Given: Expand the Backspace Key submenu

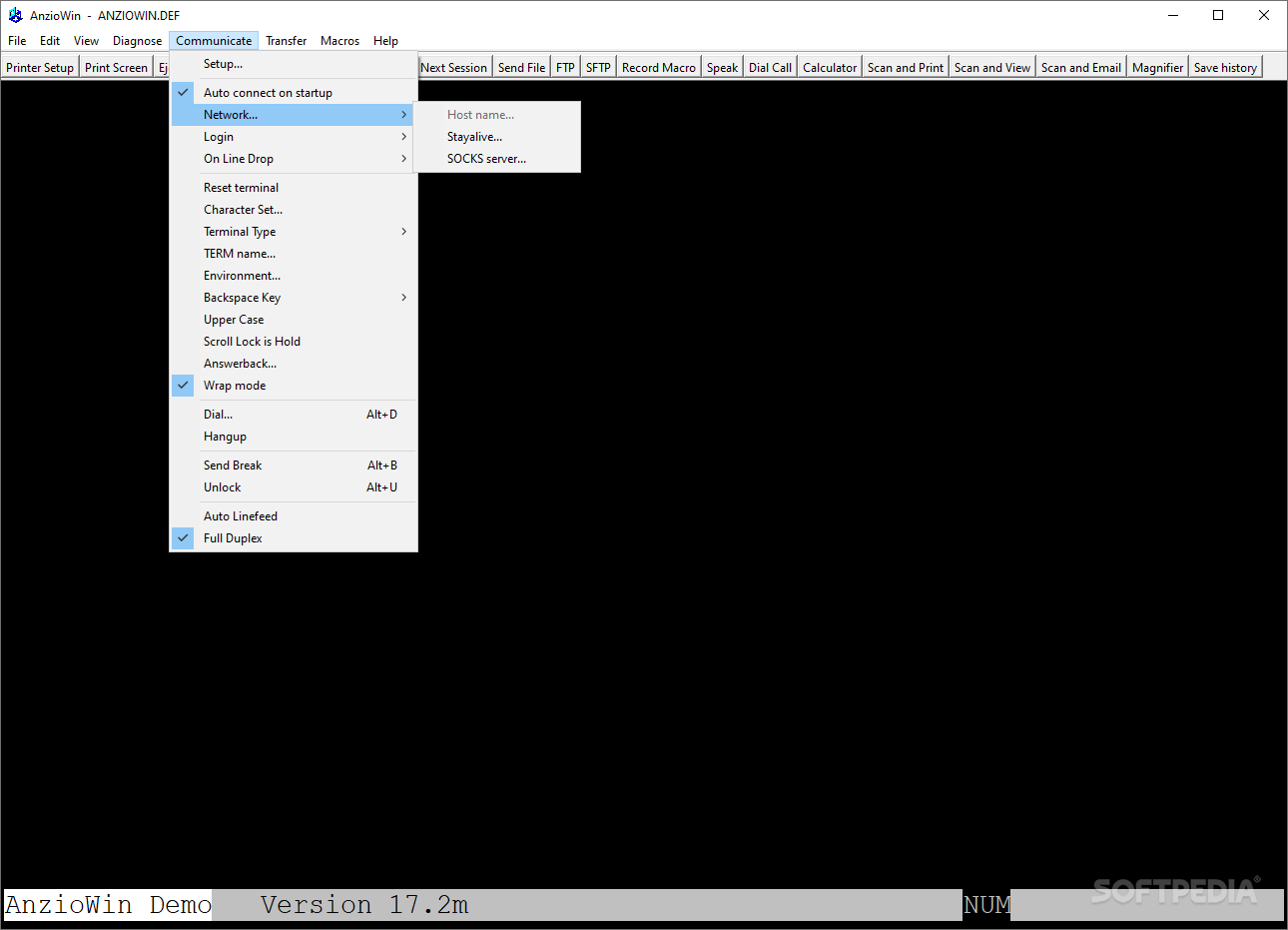Looking at the screenshot, I should coord(293,298).
